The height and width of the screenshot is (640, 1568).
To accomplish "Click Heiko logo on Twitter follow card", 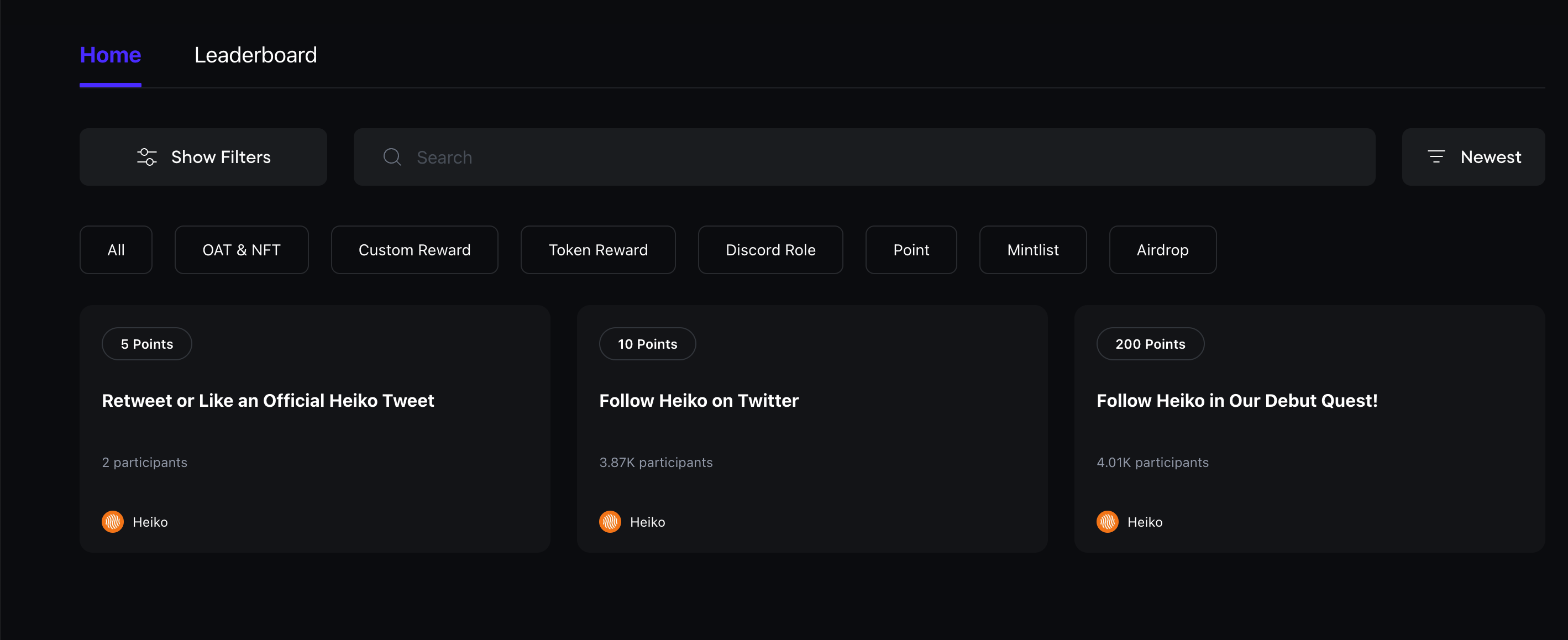I will click(610, 522).
